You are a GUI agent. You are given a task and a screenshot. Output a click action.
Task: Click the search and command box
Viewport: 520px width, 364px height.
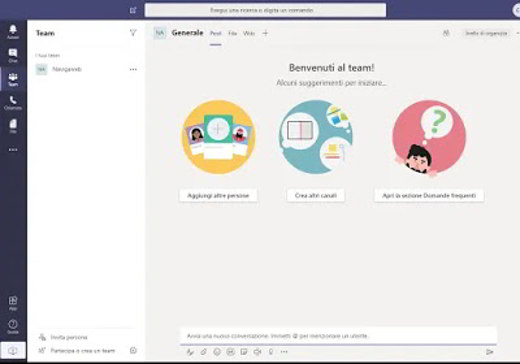[265, 10]
